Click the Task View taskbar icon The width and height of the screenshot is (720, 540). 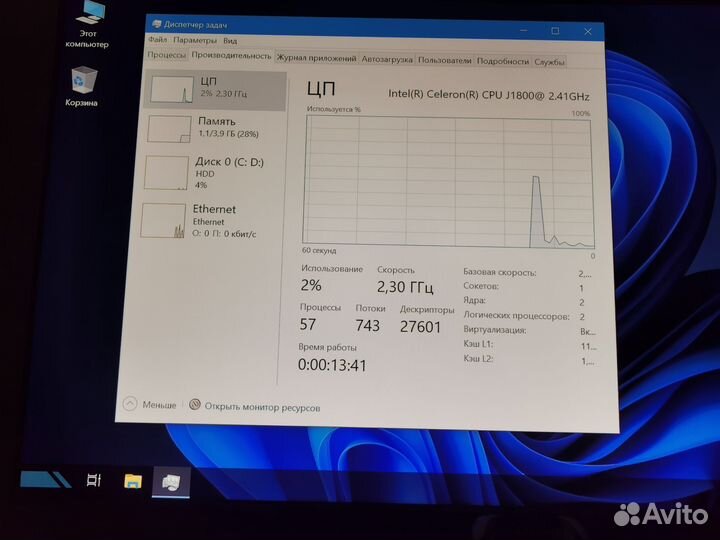[93, 480]
